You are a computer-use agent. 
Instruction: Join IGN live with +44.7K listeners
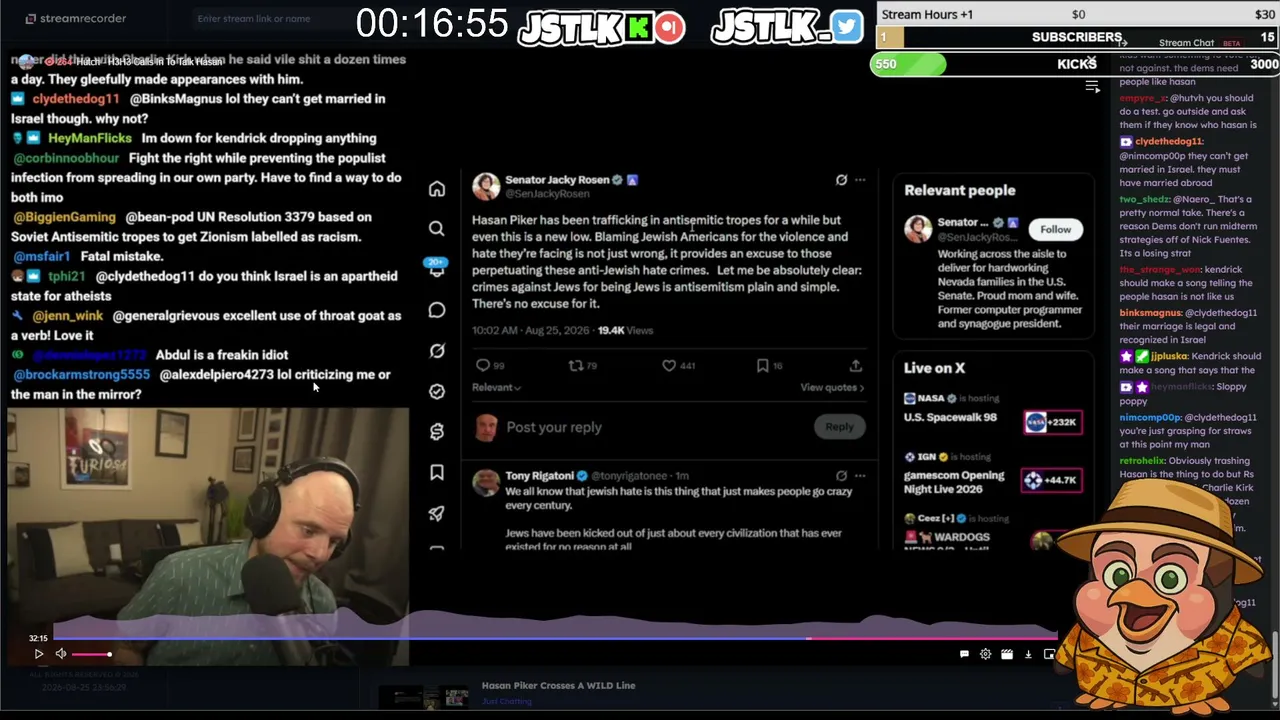point(1051,480)
